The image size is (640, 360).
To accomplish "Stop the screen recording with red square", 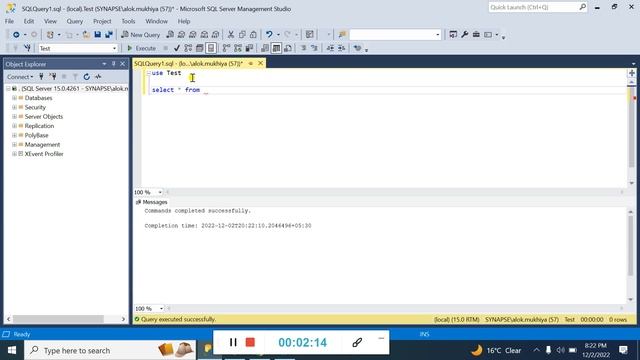I will pyautogui.click(x=250, y=342).
